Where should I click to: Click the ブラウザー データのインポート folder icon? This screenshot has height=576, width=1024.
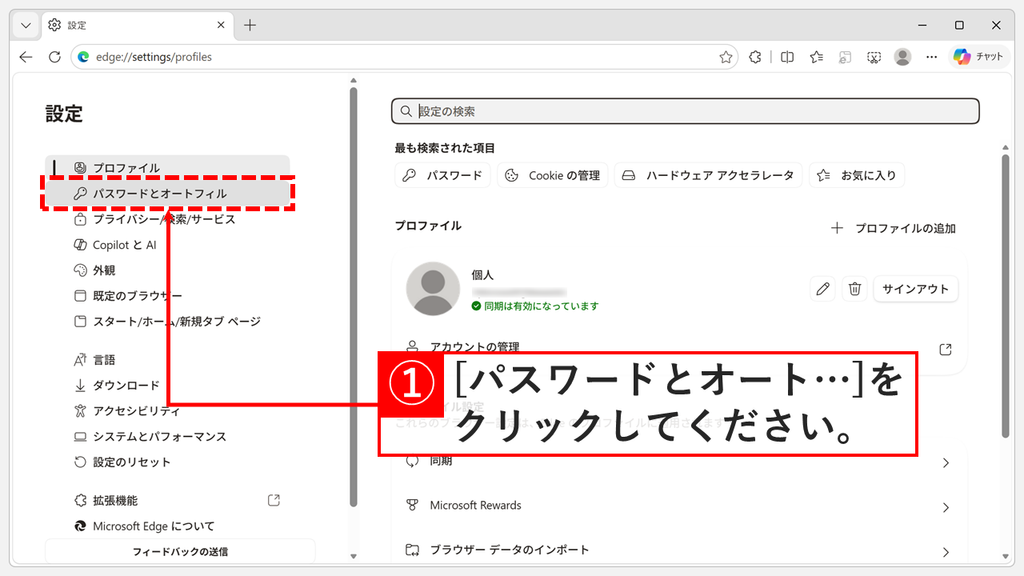click(x=412, y=550)
